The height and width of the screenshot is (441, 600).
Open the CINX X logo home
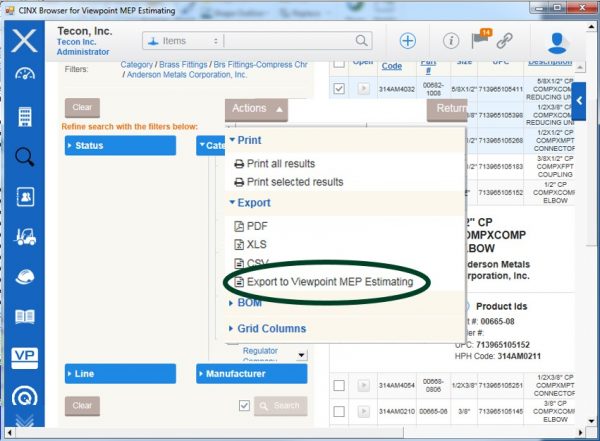[24, 41]
